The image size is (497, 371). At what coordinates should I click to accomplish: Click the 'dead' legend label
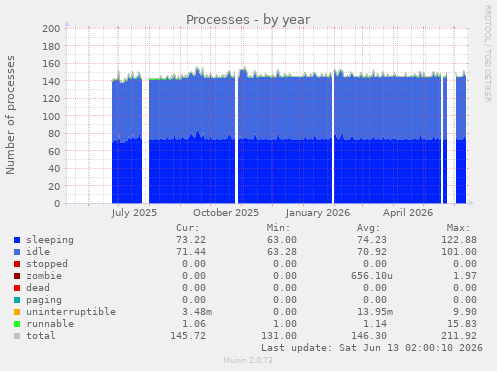[x=38, y=288]
